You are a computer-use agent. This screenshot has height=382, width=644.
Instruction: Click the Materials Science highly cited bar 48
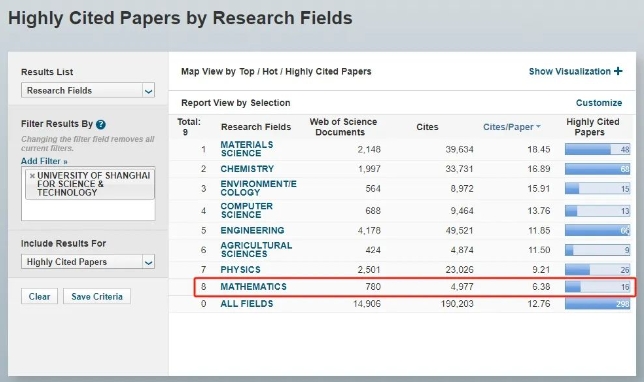(597, 149)
